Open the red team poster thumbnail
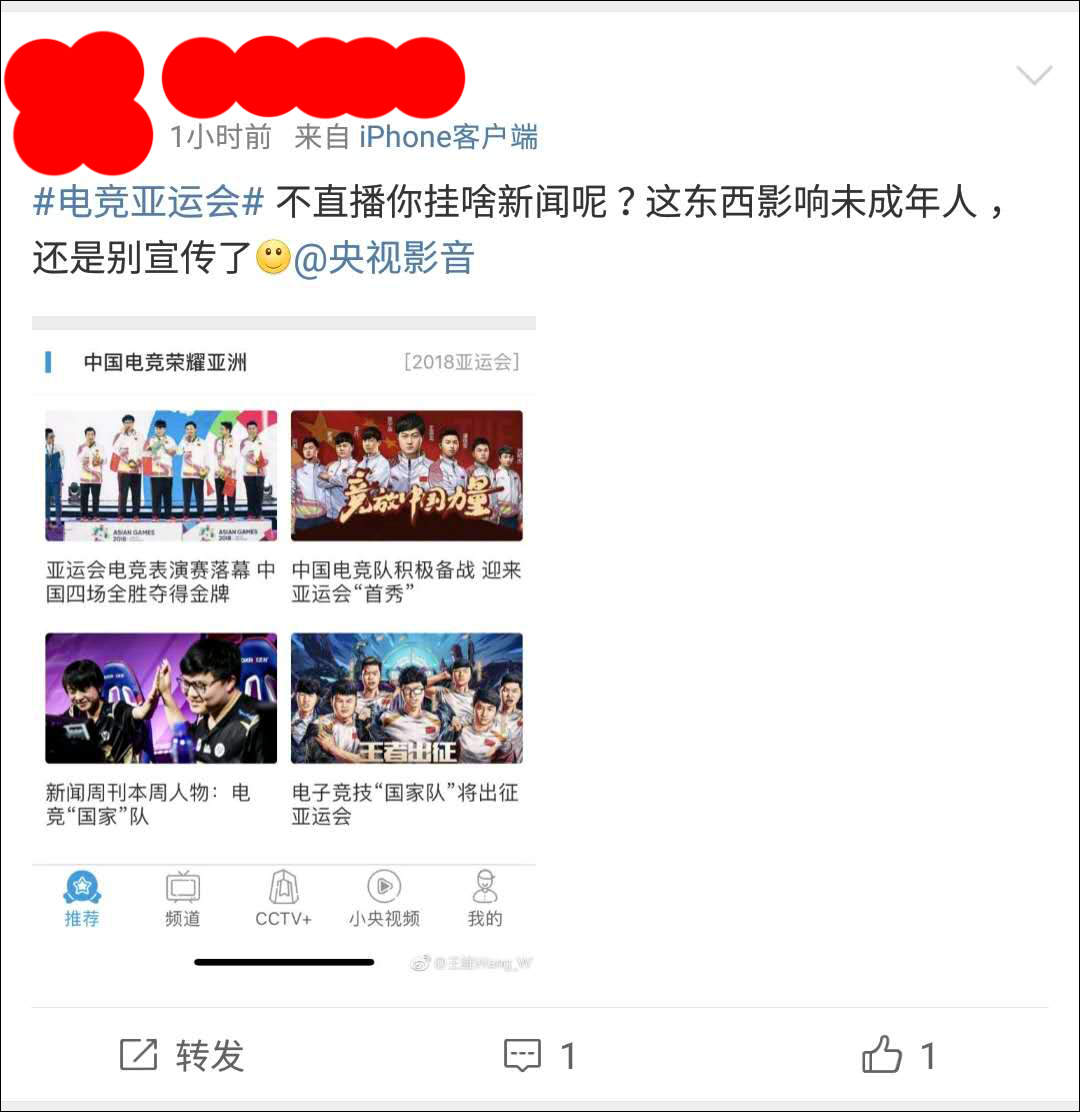The width and height of the screenshot is (1080, 1112). click(407, 476)
